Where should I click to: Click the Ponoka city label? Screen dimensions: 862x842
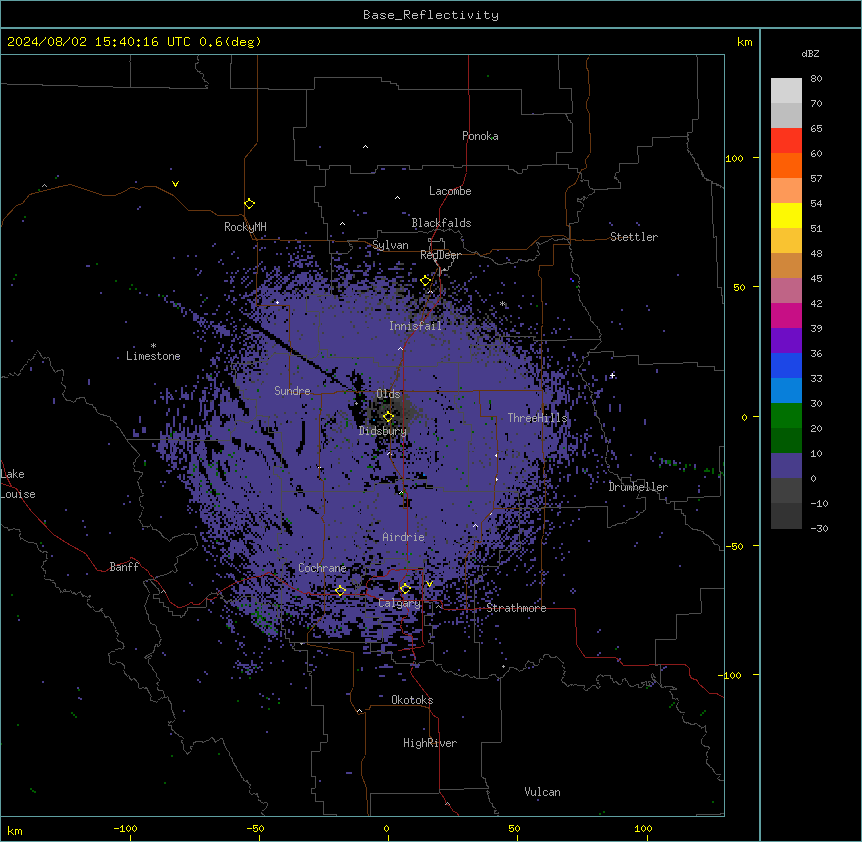[x=480, y=136]
